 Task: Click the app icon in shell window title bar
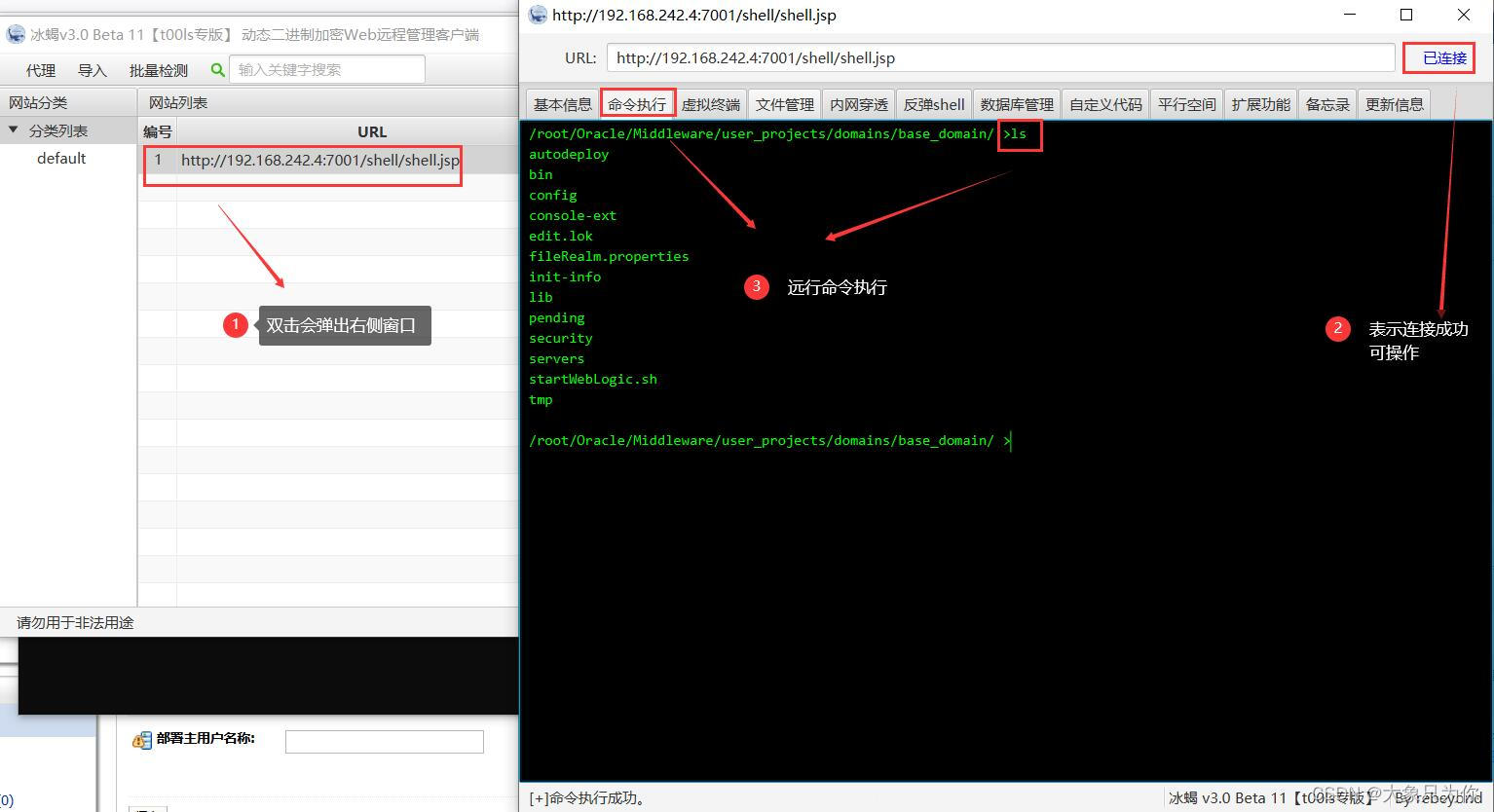pos(538,15)
